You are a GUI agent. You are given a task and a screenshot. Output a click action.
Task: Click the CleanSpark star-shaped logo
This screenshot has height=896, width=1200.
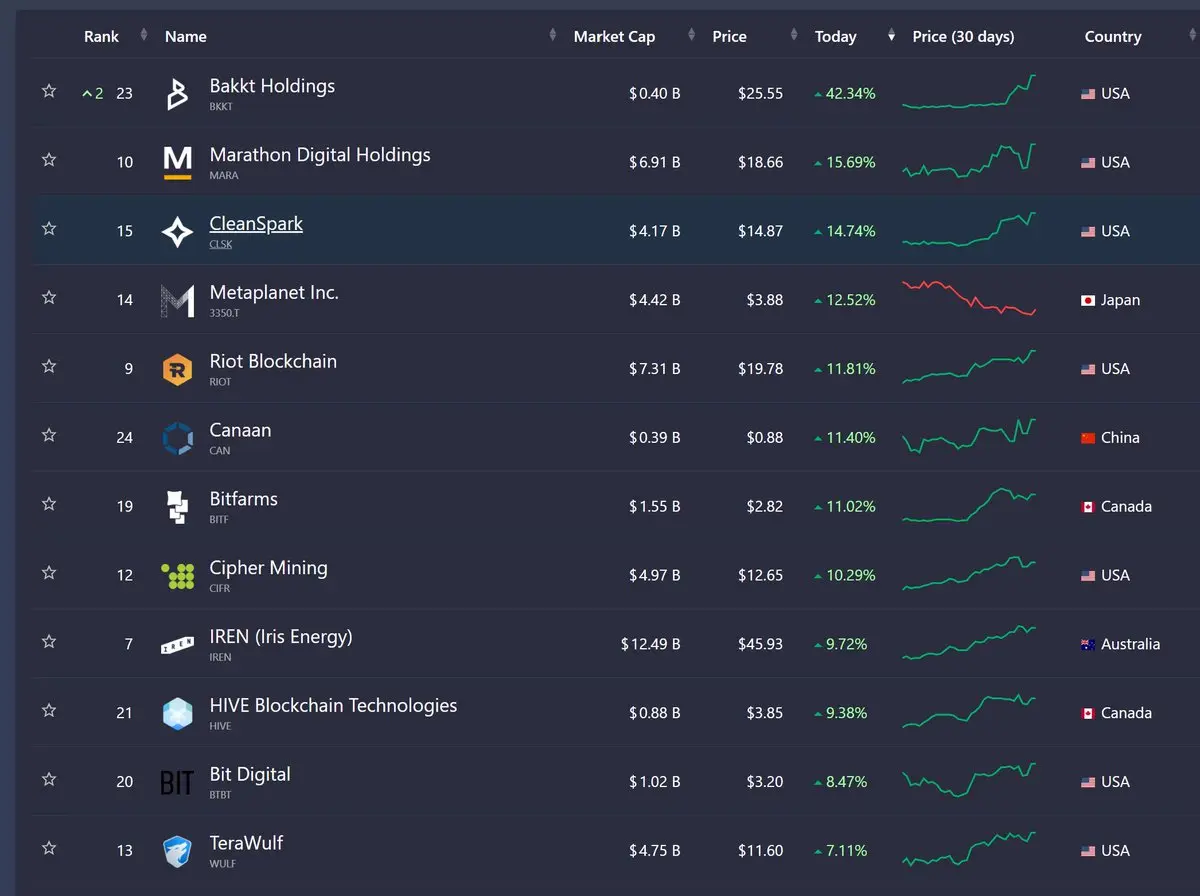pos(178,232)
